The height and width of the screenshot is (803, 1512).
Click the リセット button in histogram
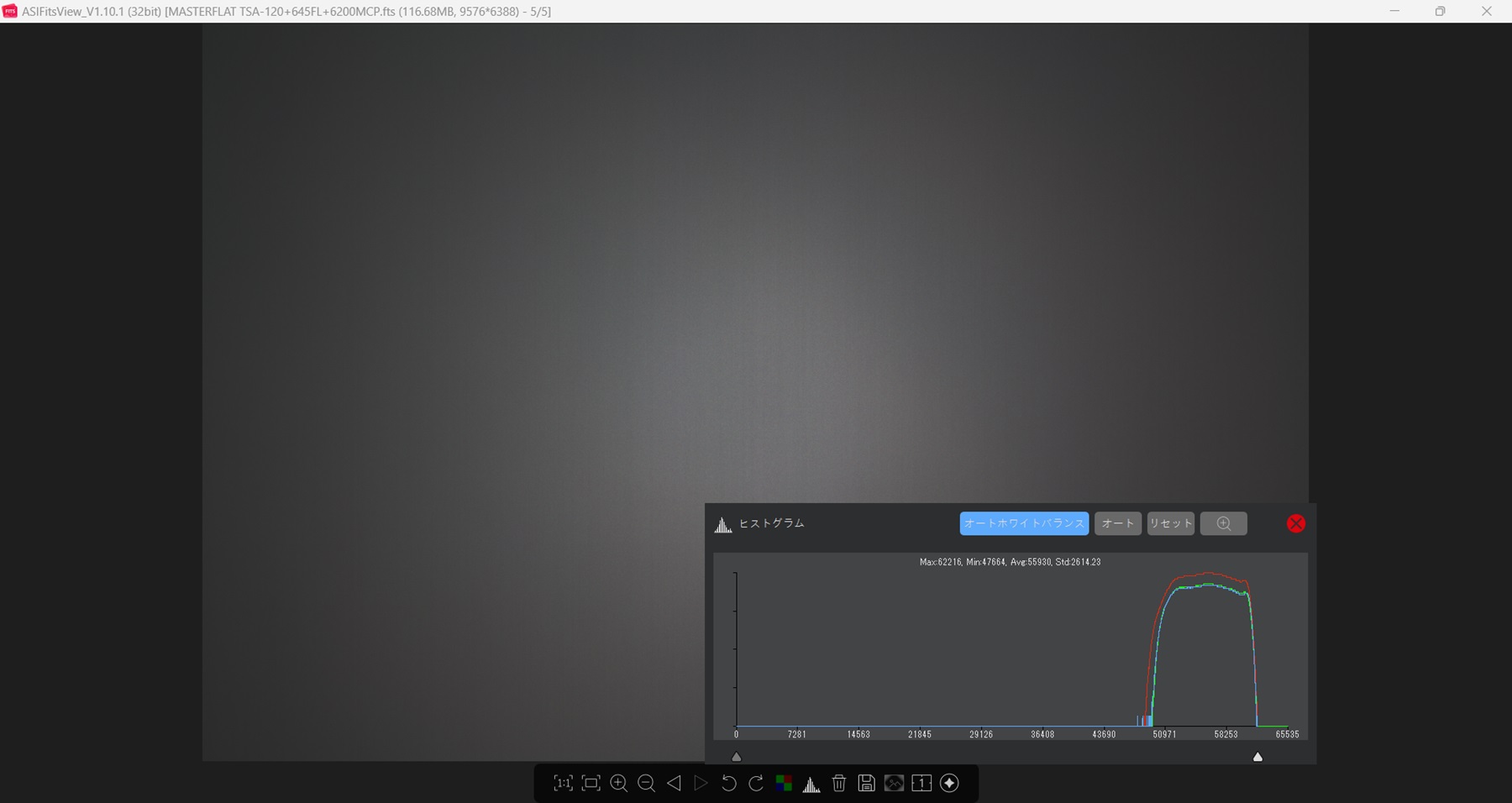1171,523
